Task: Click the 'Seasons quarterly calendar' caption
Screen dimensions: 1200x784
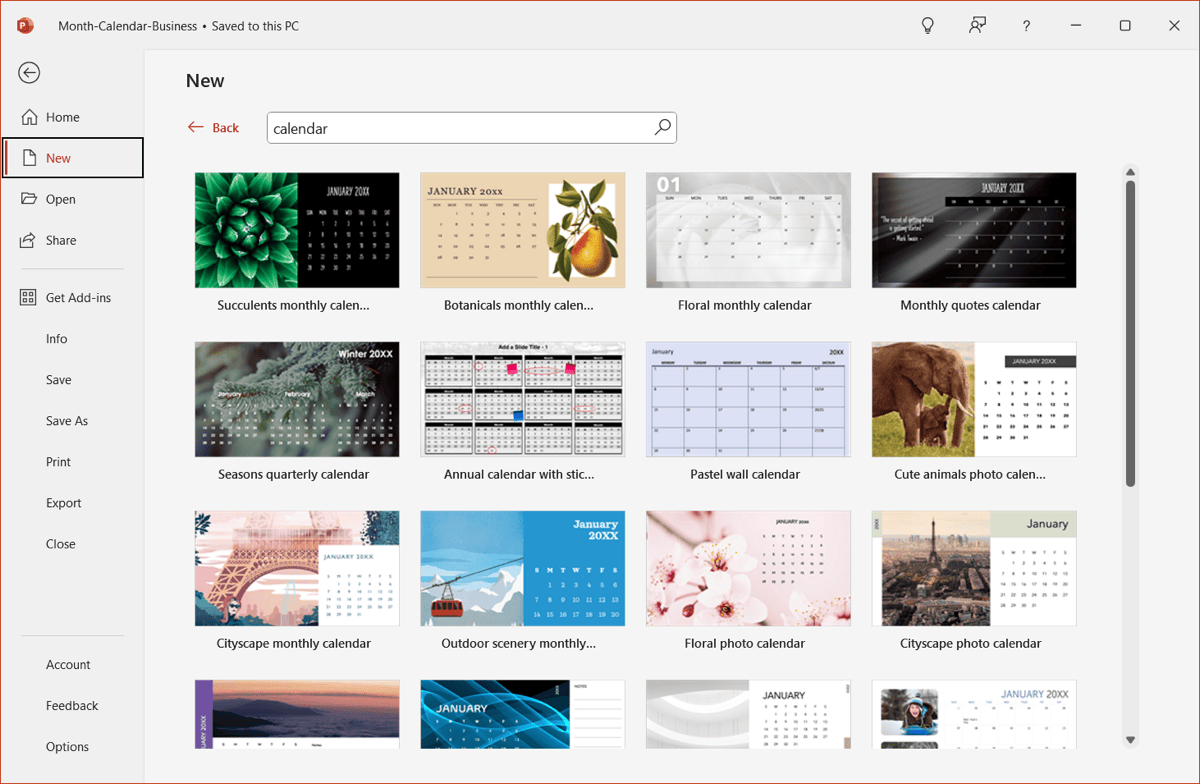Action: coord(294,475)
